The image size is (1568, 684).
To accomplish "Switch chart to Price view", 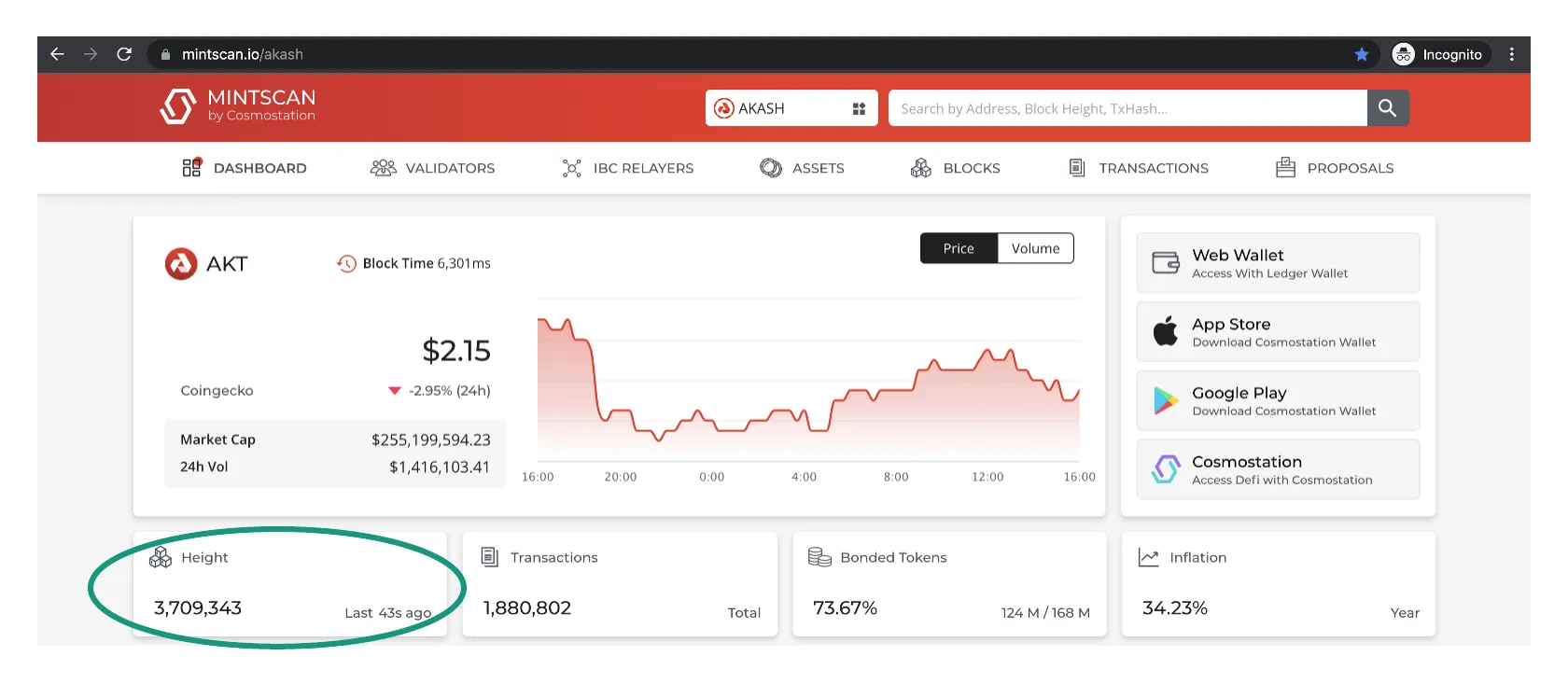I will 959,248.
